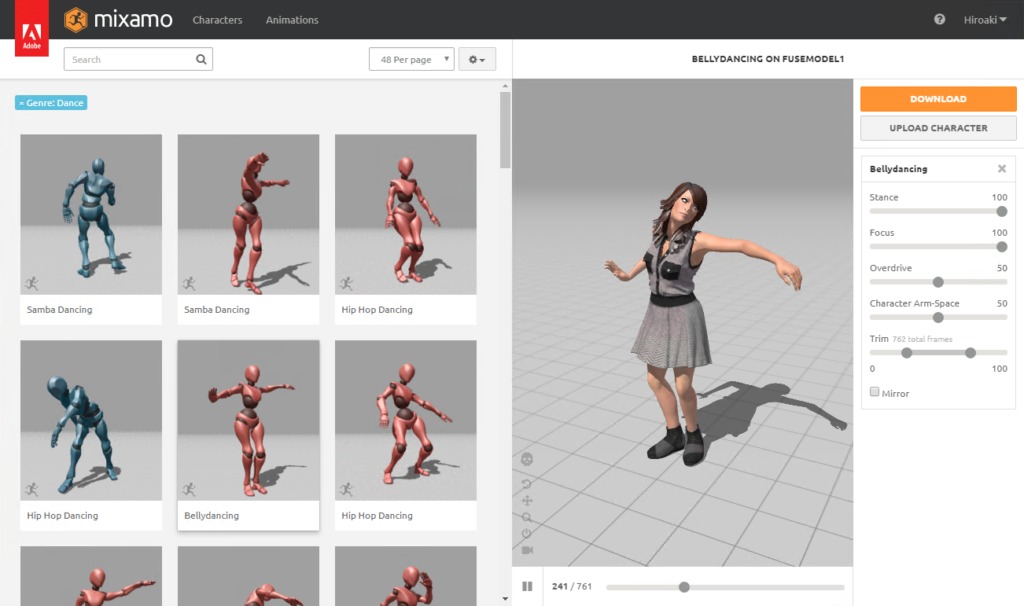The height and width of the screenshot is (606, 1024).
Task: Select the blue Hip Hop Dancing thumbnail
Action: pos(91,420)
